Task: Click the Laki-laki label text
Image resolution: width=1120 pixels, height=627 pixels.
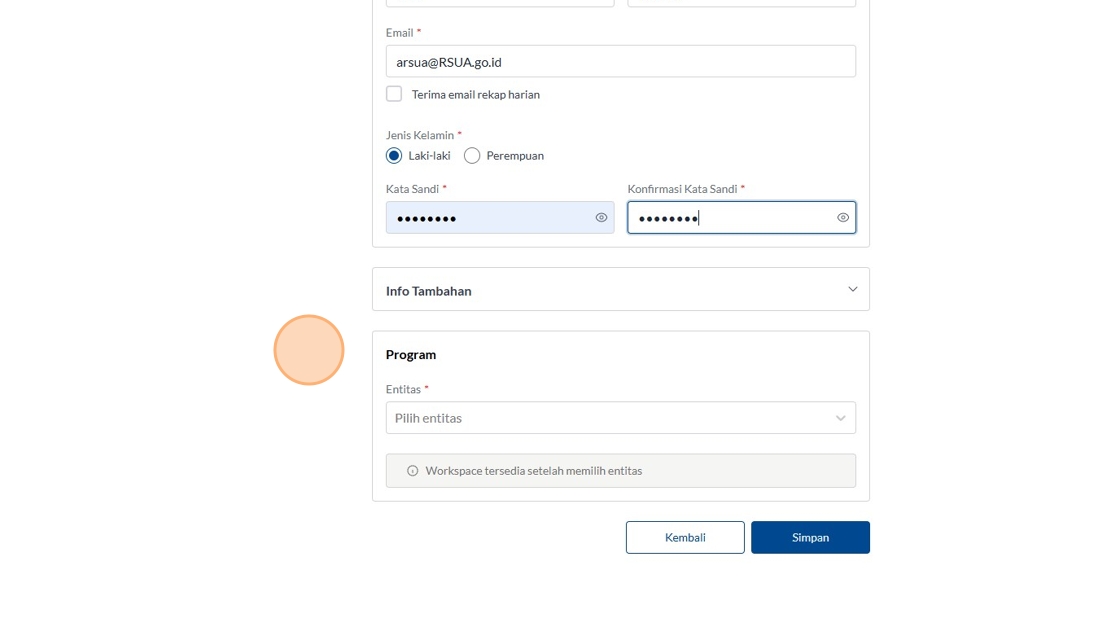Action: coord(430,156)
